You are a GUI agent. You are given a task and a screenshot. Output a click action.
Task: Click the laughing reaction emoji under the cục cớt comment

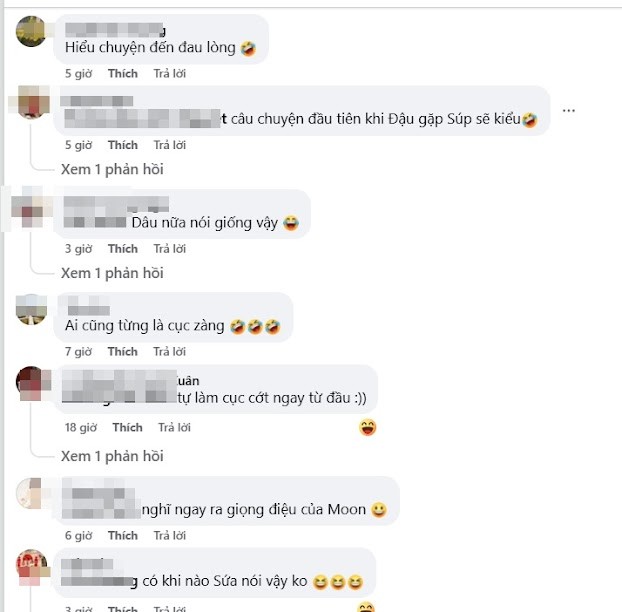[x=367, y=427]
